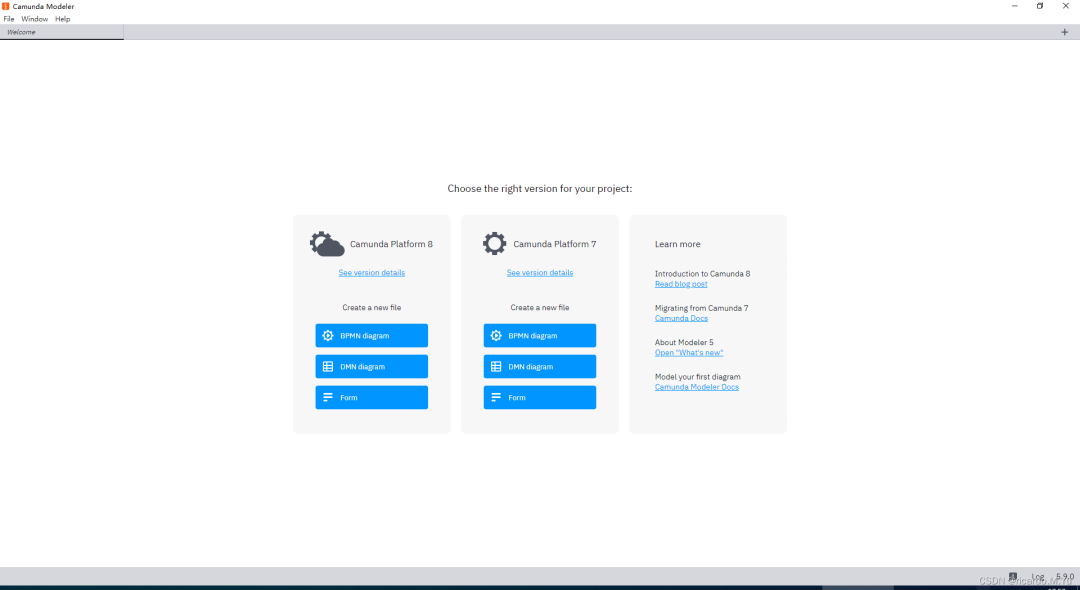Open the Help menu
The height and width of the screenshot is (590, 1080).
tap(62, 18)
